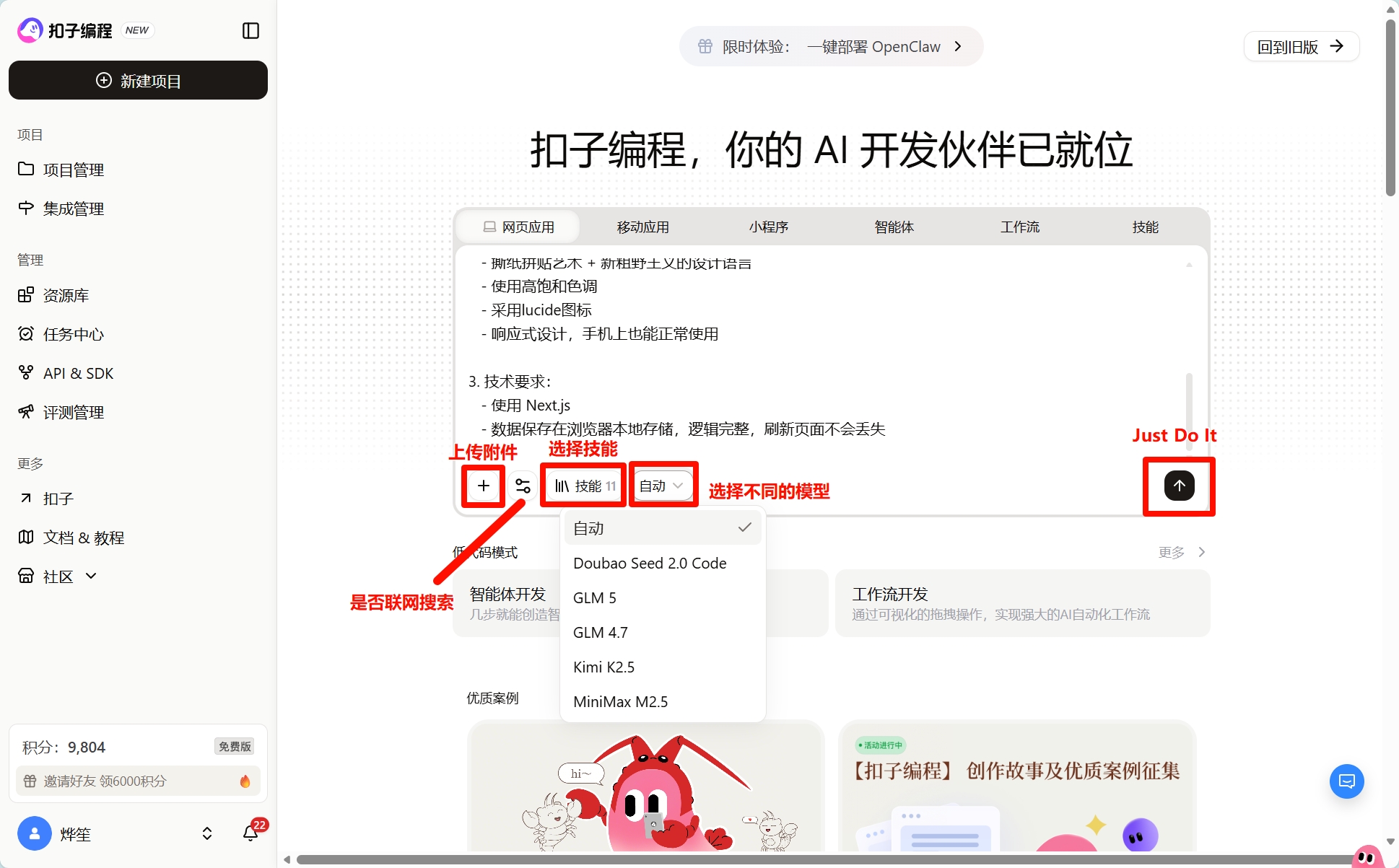This screenshot has height=868, width=1399.
Task: Open the 资源库 panel
Action: click(66, 294)
